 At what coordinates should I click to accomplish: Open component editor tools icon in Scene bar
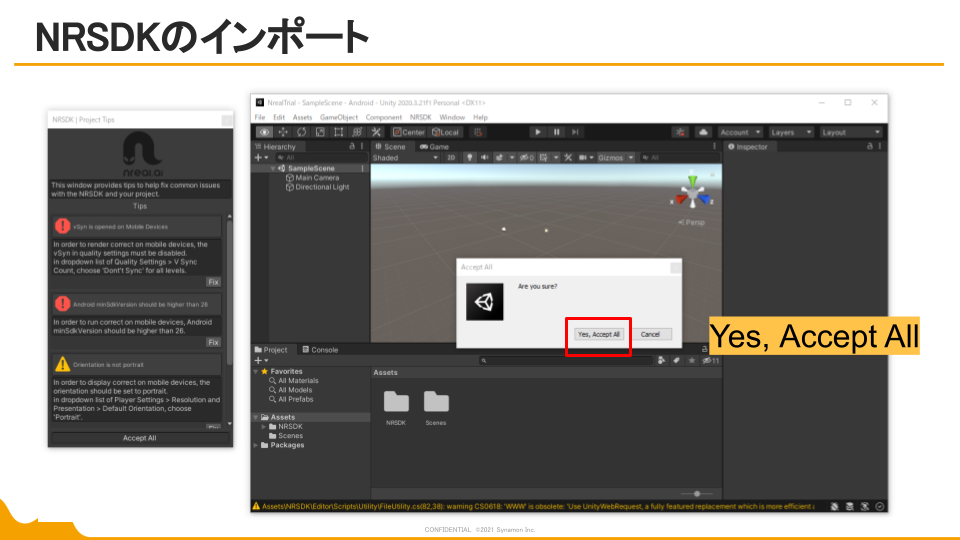point(568,157)
